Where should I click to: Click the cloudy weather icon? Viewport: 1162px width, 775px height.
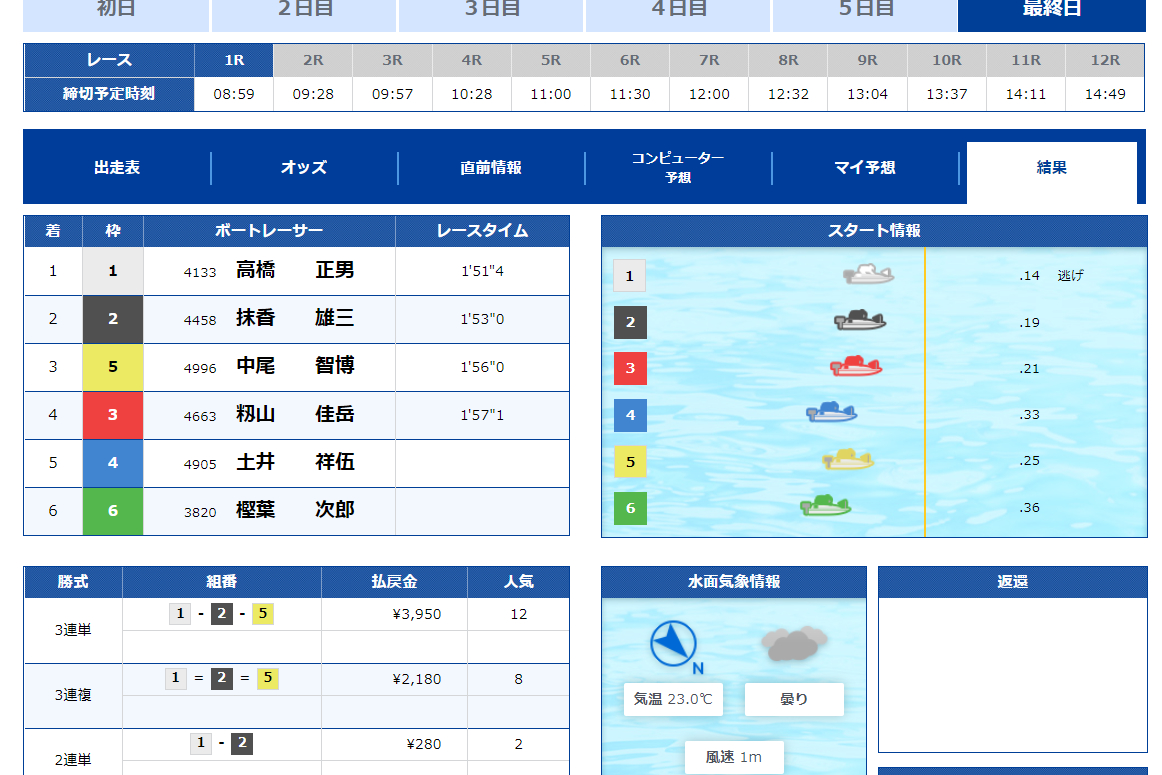(794, 644)
